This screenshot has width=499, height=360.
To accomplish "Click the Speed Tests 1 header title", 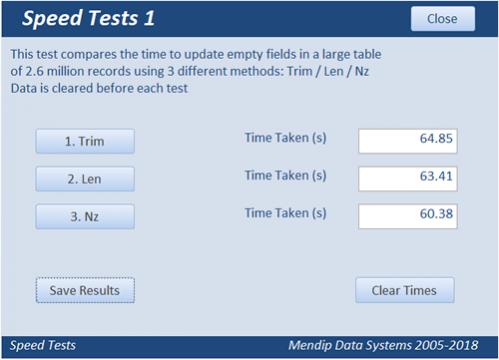I will [88, 18].
